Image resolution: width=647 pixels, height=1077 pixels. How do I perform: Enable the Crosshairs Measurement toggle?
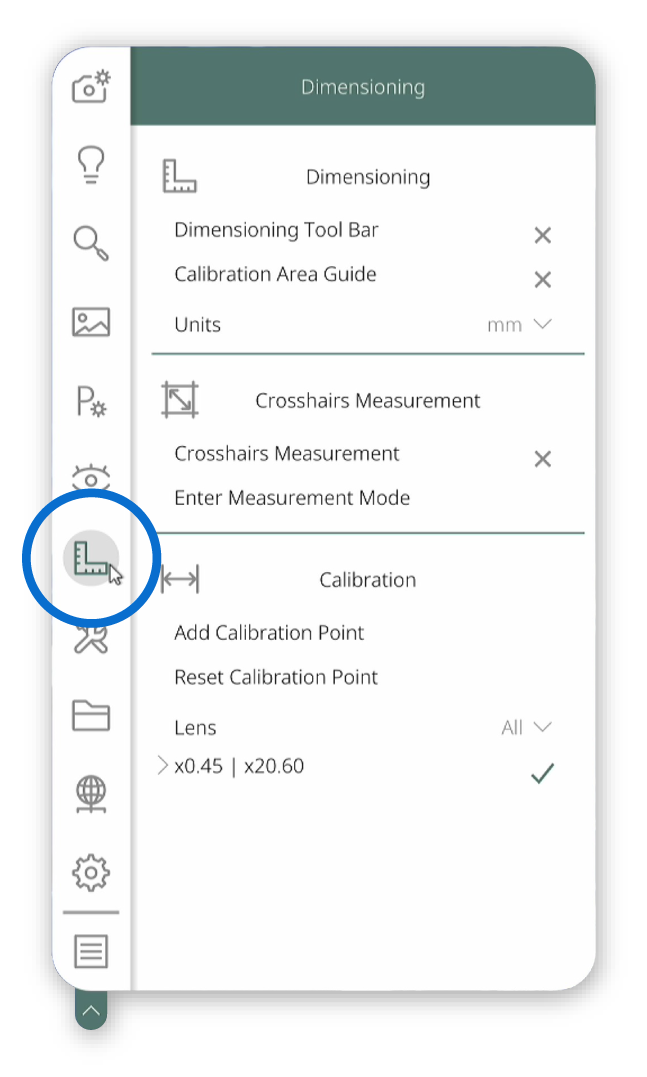pyautogui.click(x=543, y=459)
